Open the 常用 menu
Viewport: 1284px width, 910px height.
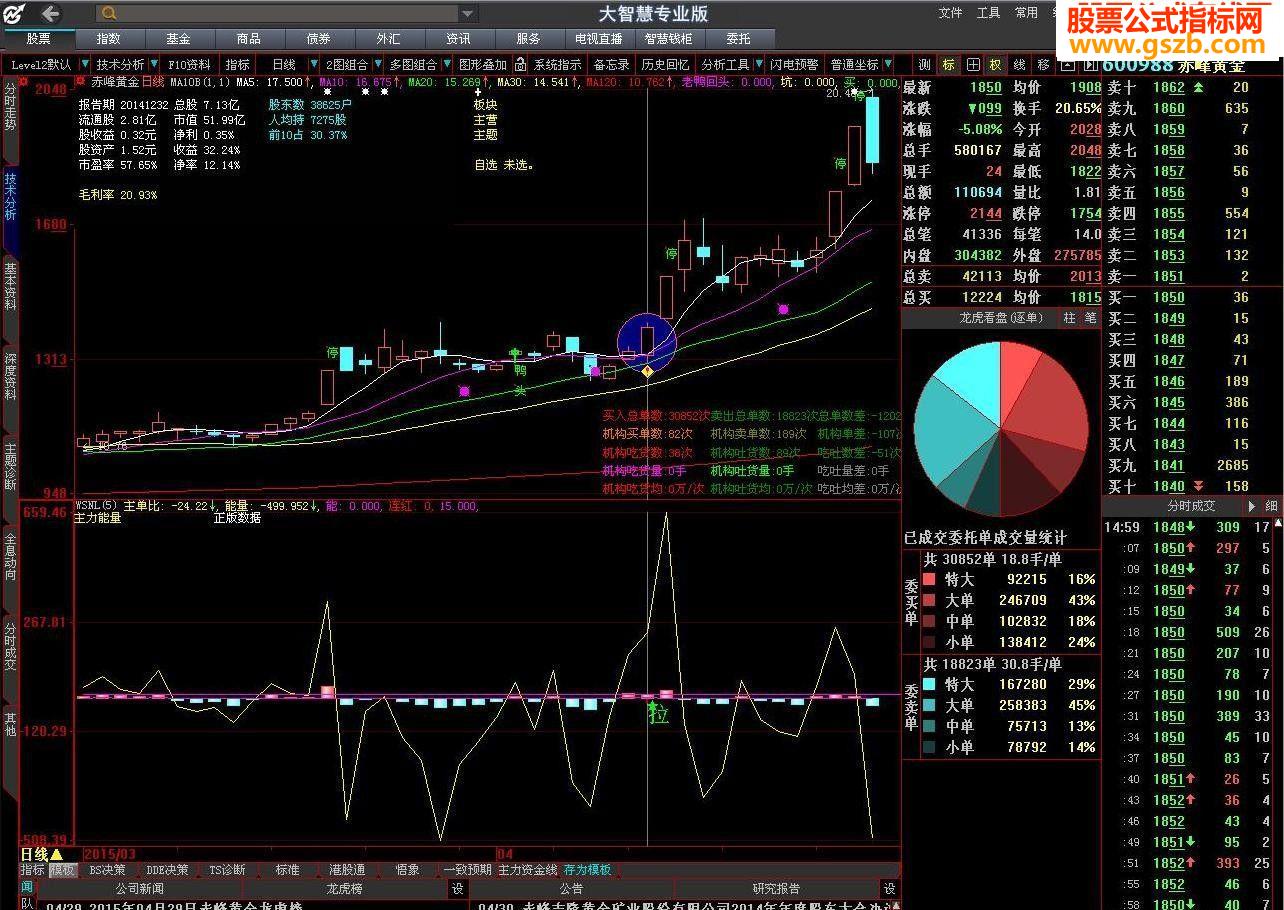[1026, 13]
